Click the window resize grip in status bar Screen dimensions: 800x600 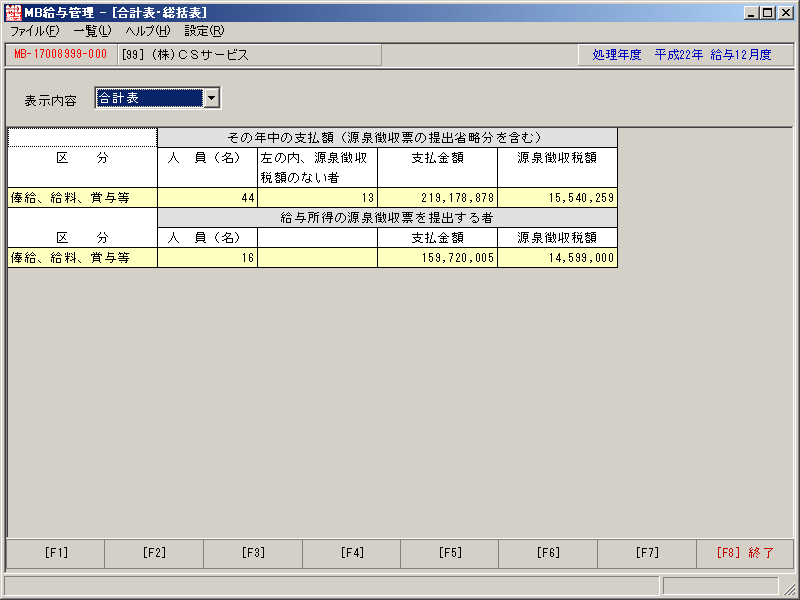[x=788, y=588]
